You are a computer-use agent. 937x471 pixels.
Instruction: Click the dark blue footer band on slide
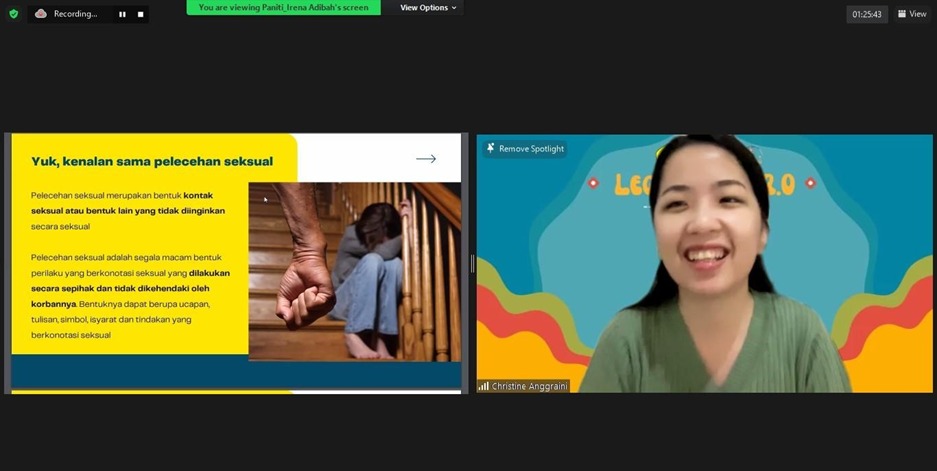[x=236, y=371]
